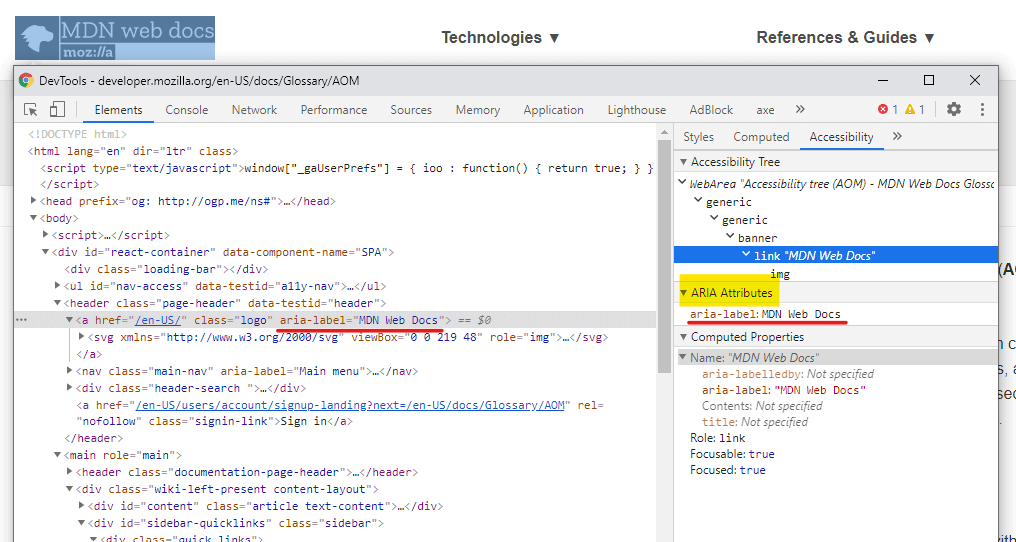The width and height of the screenshot is (1016, 542).
Task: Open the axe tab
Action: click(x=765, y=110)
